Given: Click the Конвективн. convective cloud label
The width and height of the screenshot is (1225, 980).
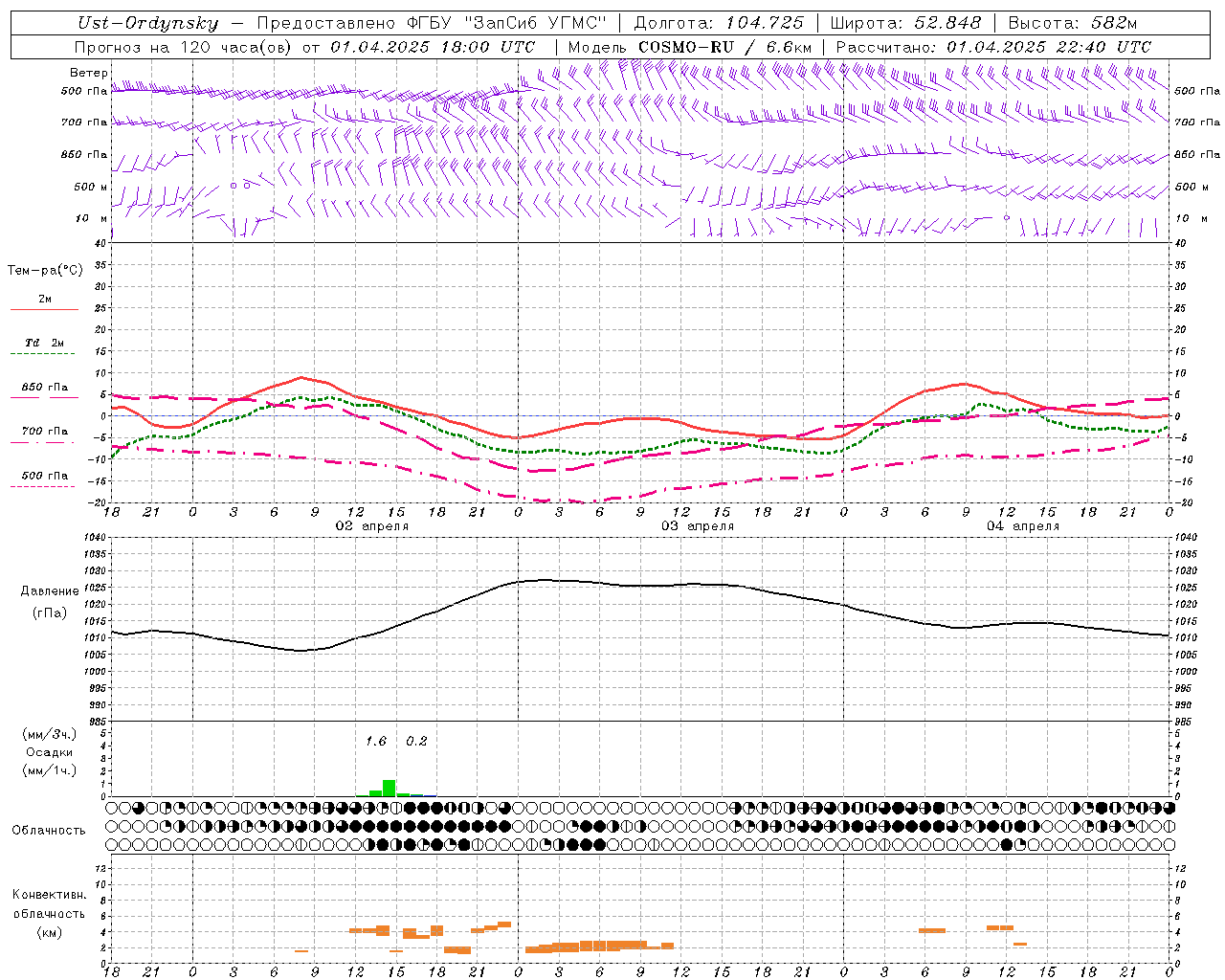Looking at the screenshot, I should point(50,895).
